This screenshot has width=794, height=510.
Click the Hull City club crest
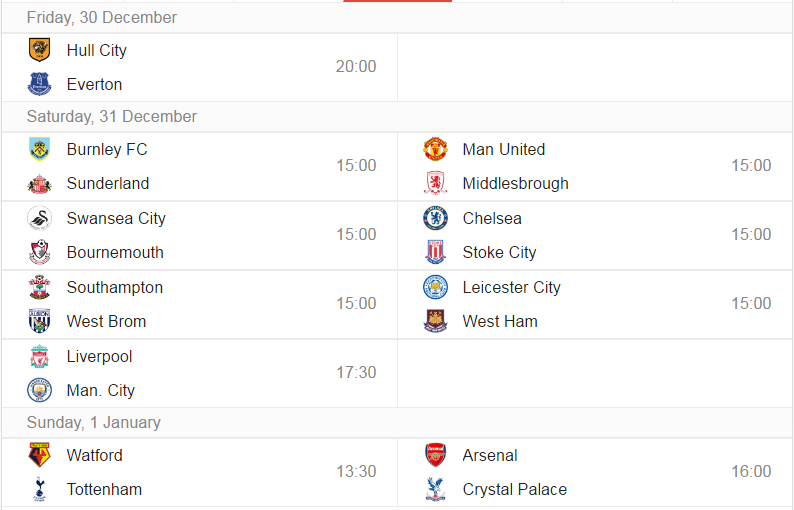[x=39, y=50]
